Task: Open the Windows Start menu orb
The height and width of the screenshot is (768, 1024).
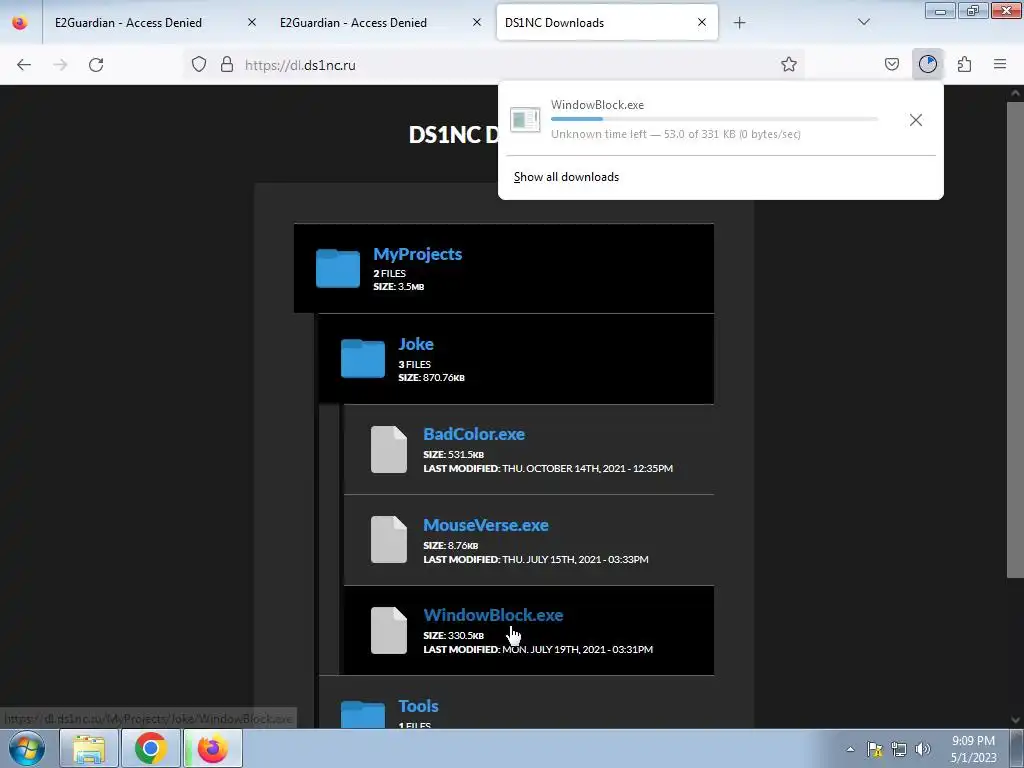Action: pos(27,748)
